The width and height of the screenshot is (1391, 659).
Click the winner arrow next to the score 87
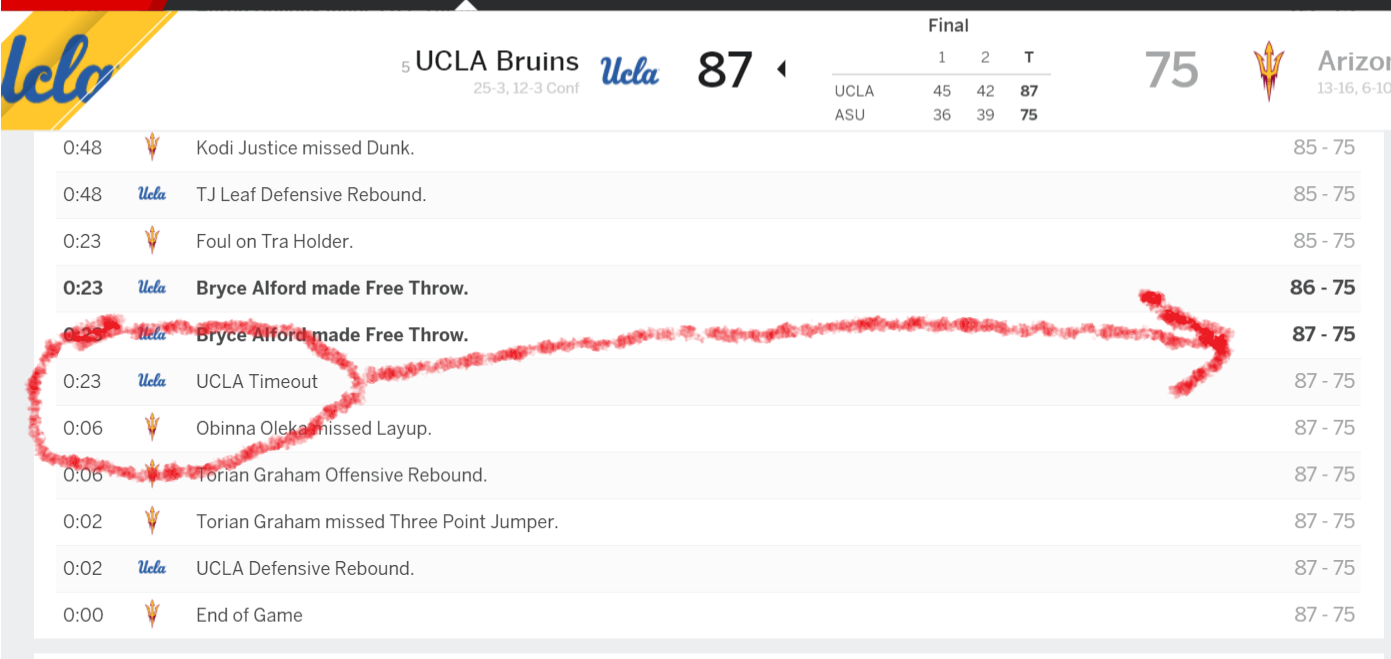(x=782, y=69)
